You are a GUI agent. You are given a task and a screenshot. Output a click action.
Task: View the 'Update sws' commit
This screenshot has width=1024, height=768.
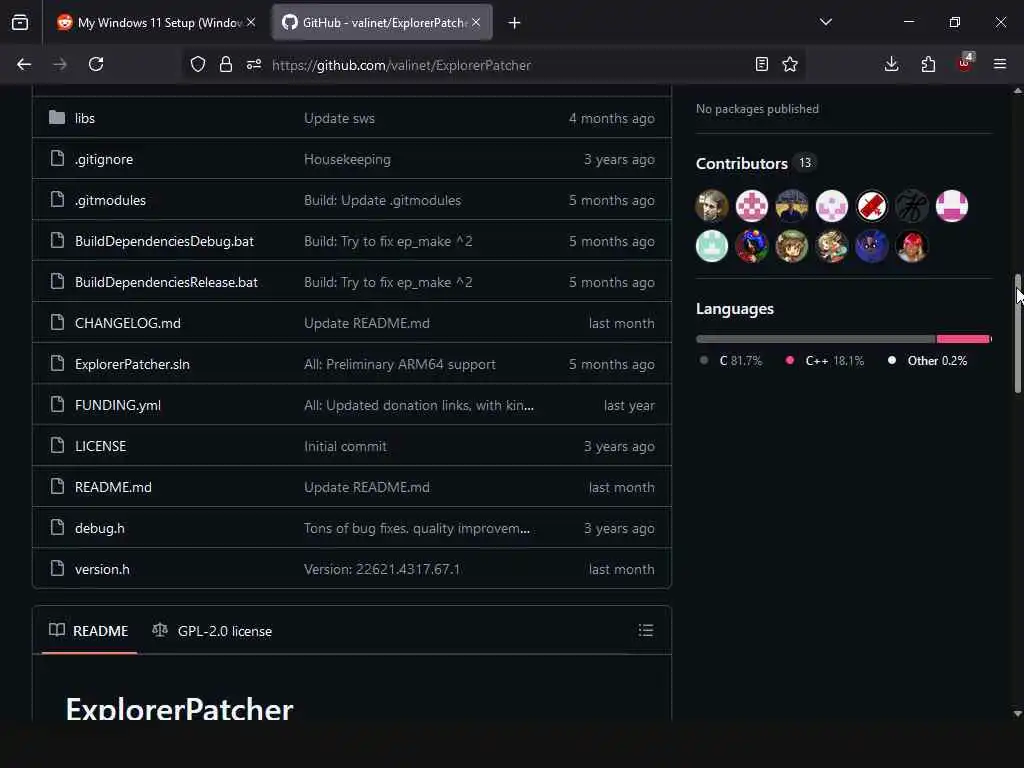click(339, 118)
